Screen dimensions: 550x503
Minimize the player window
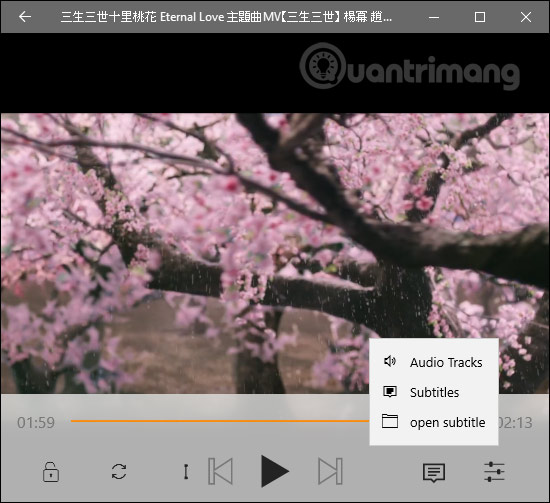(434, 17)
